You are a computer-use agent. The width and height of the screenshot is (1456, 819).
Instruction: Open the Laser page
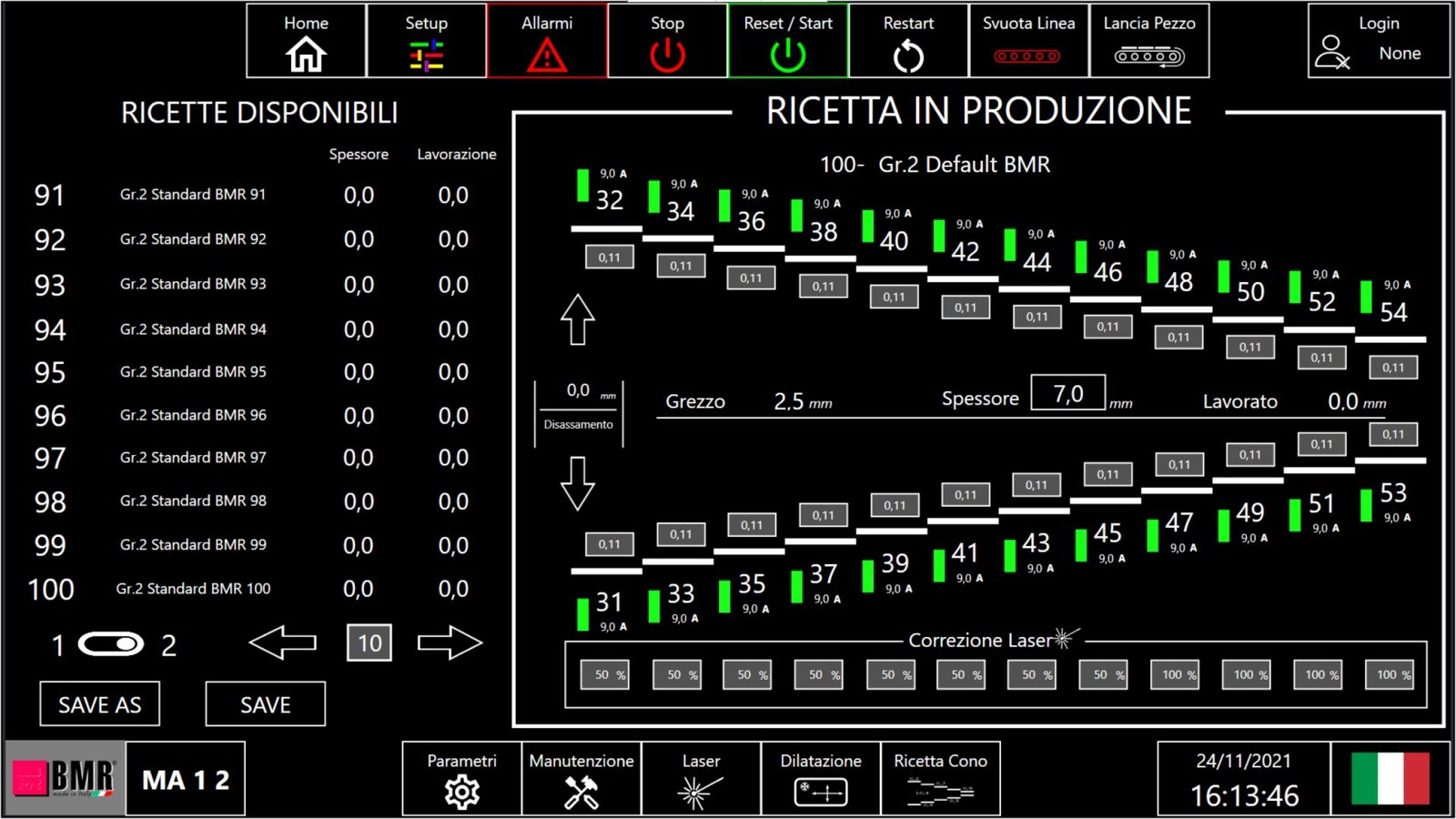(x=701, y=778)
